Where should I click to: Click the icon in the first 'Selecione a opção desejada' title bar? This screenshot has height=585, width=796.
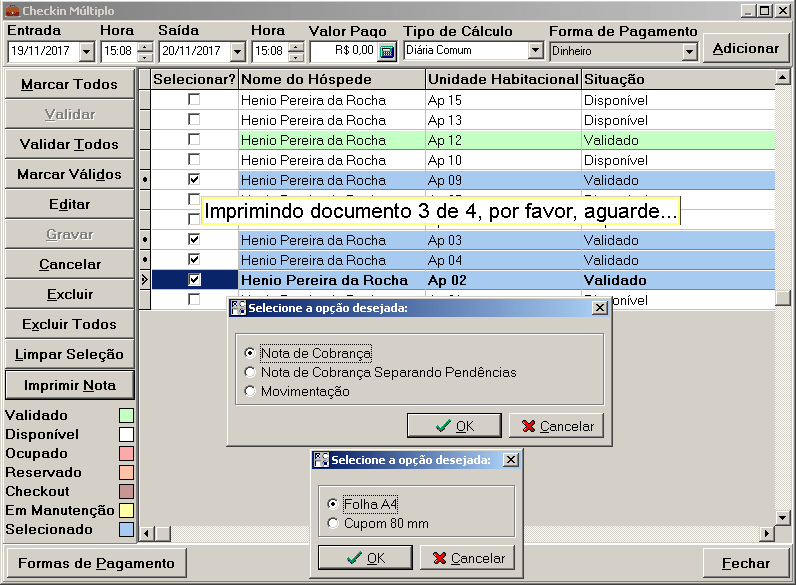(238, 308)
